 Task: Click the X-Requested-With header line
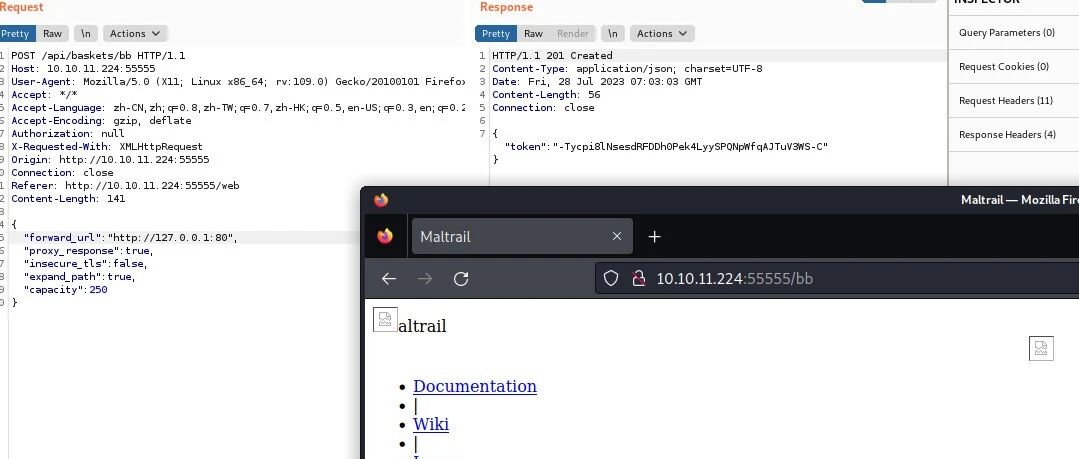(107, 147)
